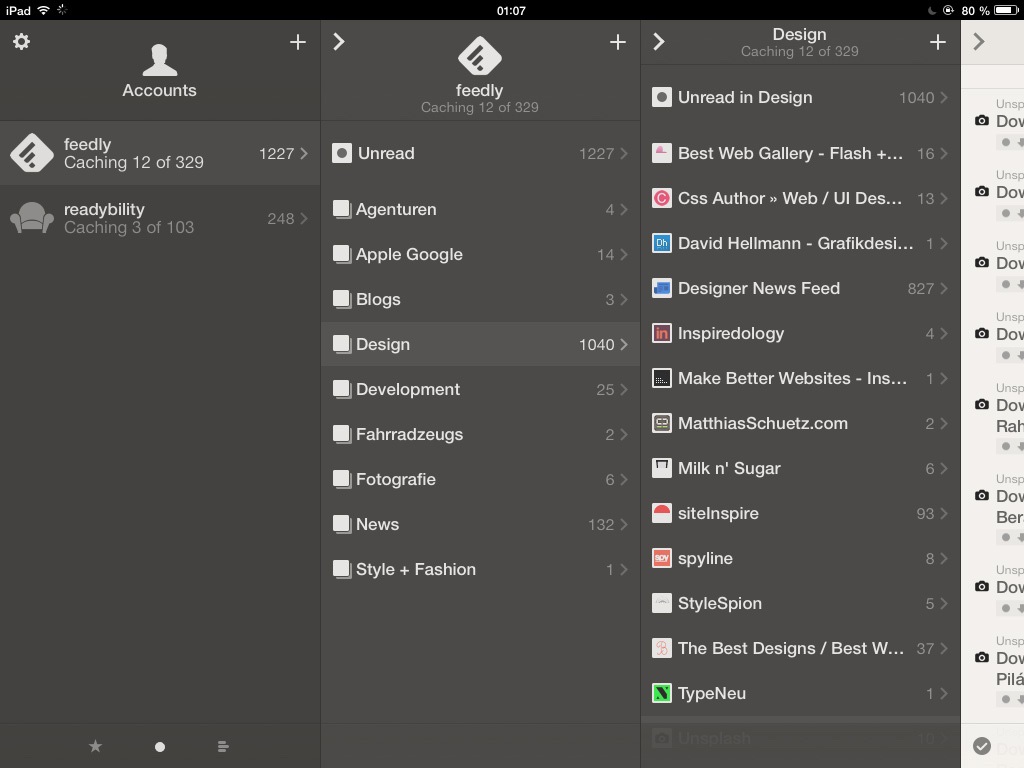Tap the Design column title

[x=799, y=34]
